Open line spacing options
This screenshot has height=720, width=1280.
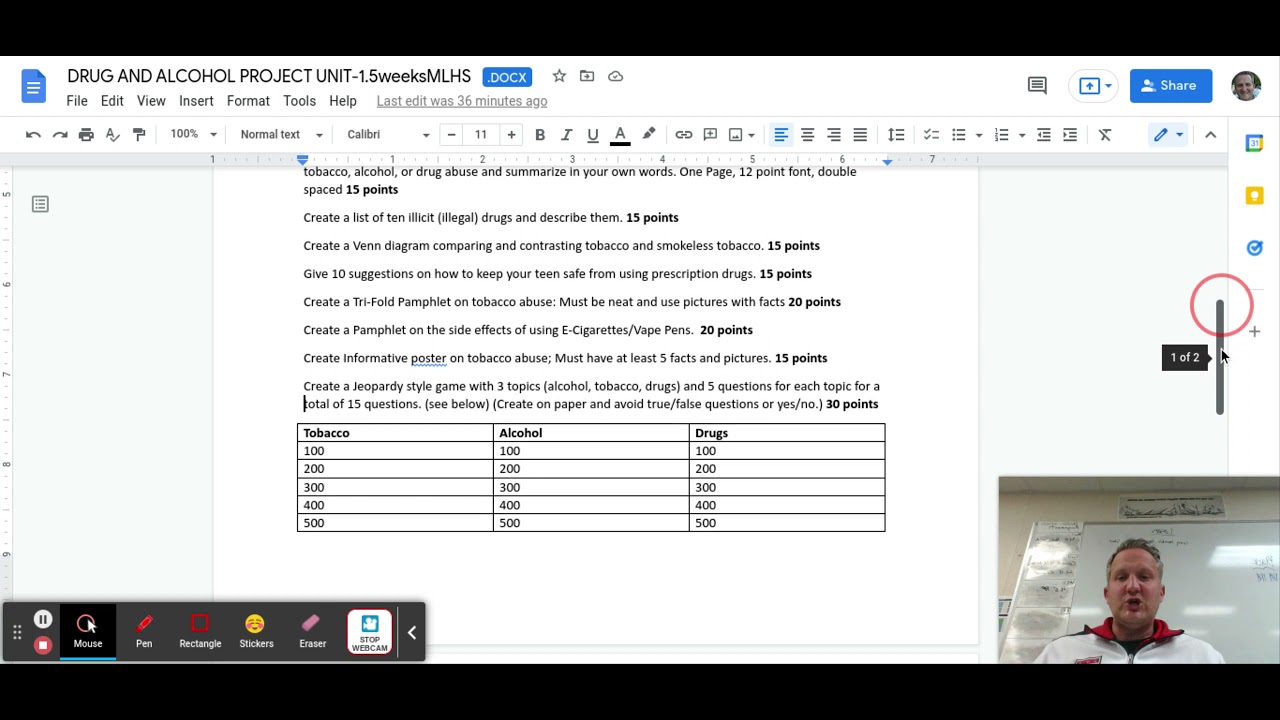coord(896,135)
